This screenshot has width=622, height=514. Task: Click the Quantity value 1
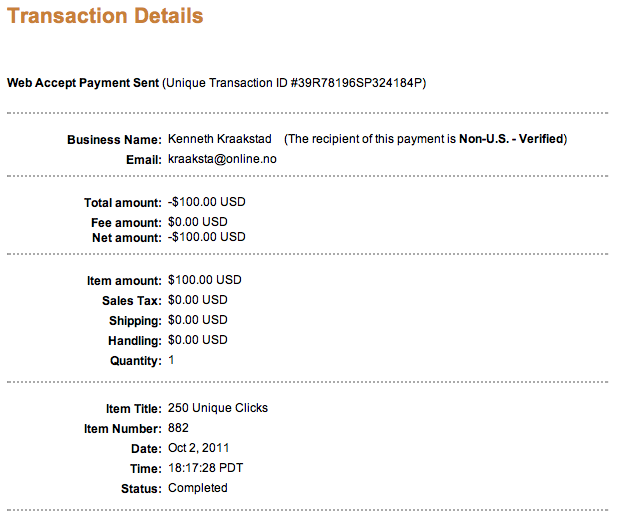click(x=172, y=360)
